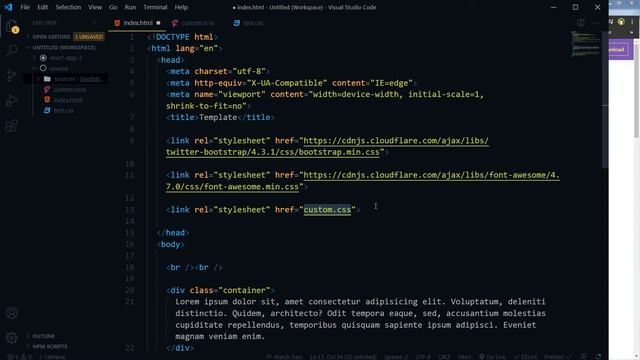640x360 pixels.
Task: Open the File menu
Action: point(25,7)
